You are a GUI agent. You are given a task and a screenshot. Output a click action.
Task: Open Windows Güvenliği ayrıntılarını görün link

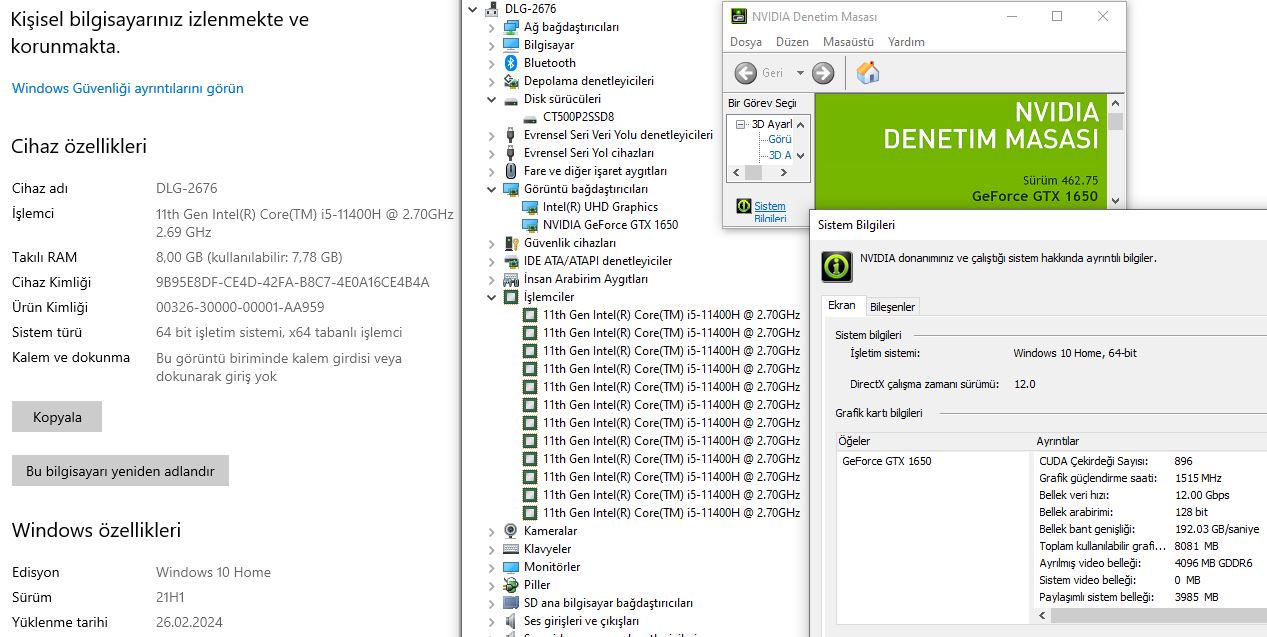128,88
